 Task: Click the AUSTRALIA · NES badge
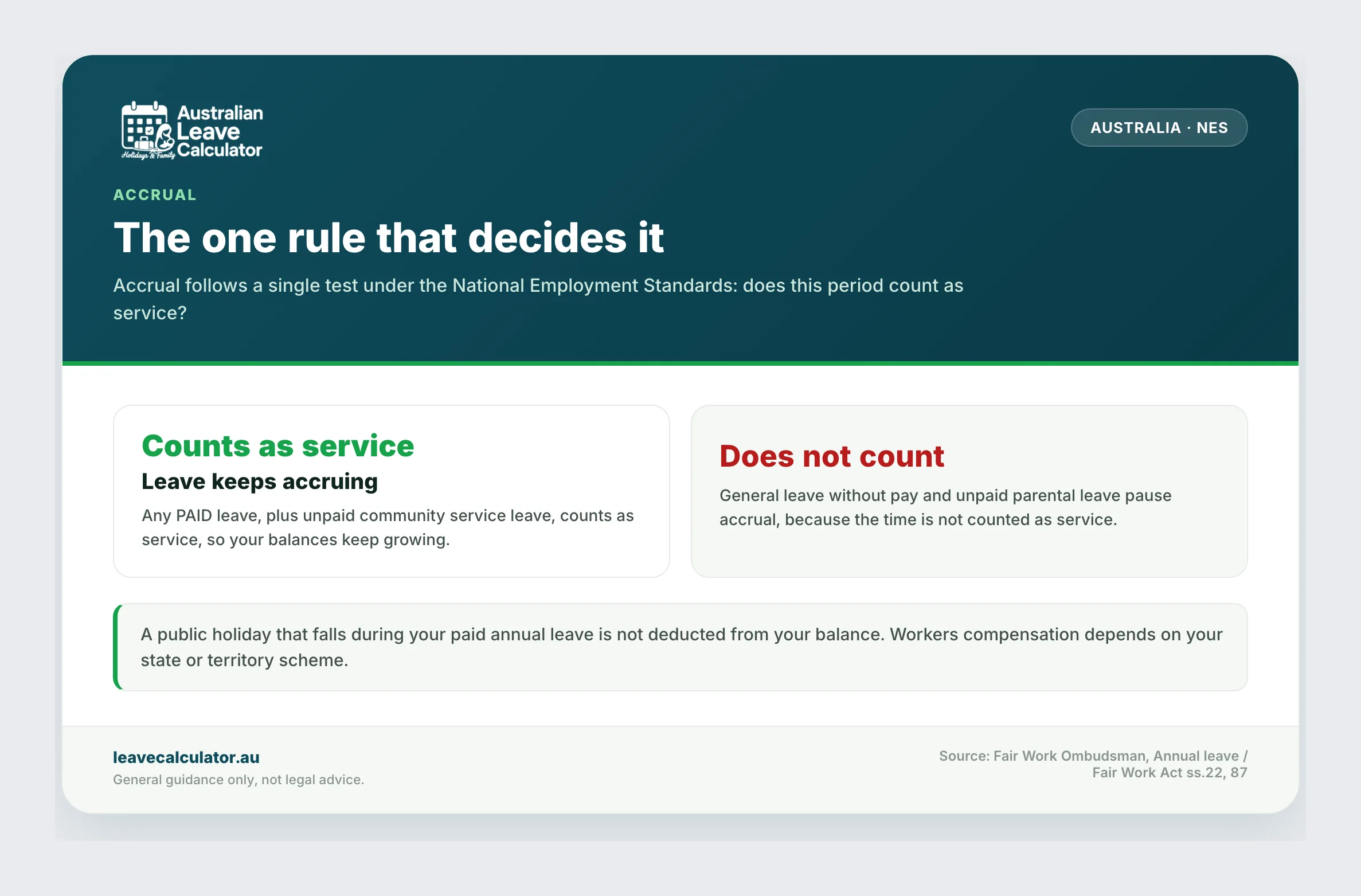(x=1159, y=127)
